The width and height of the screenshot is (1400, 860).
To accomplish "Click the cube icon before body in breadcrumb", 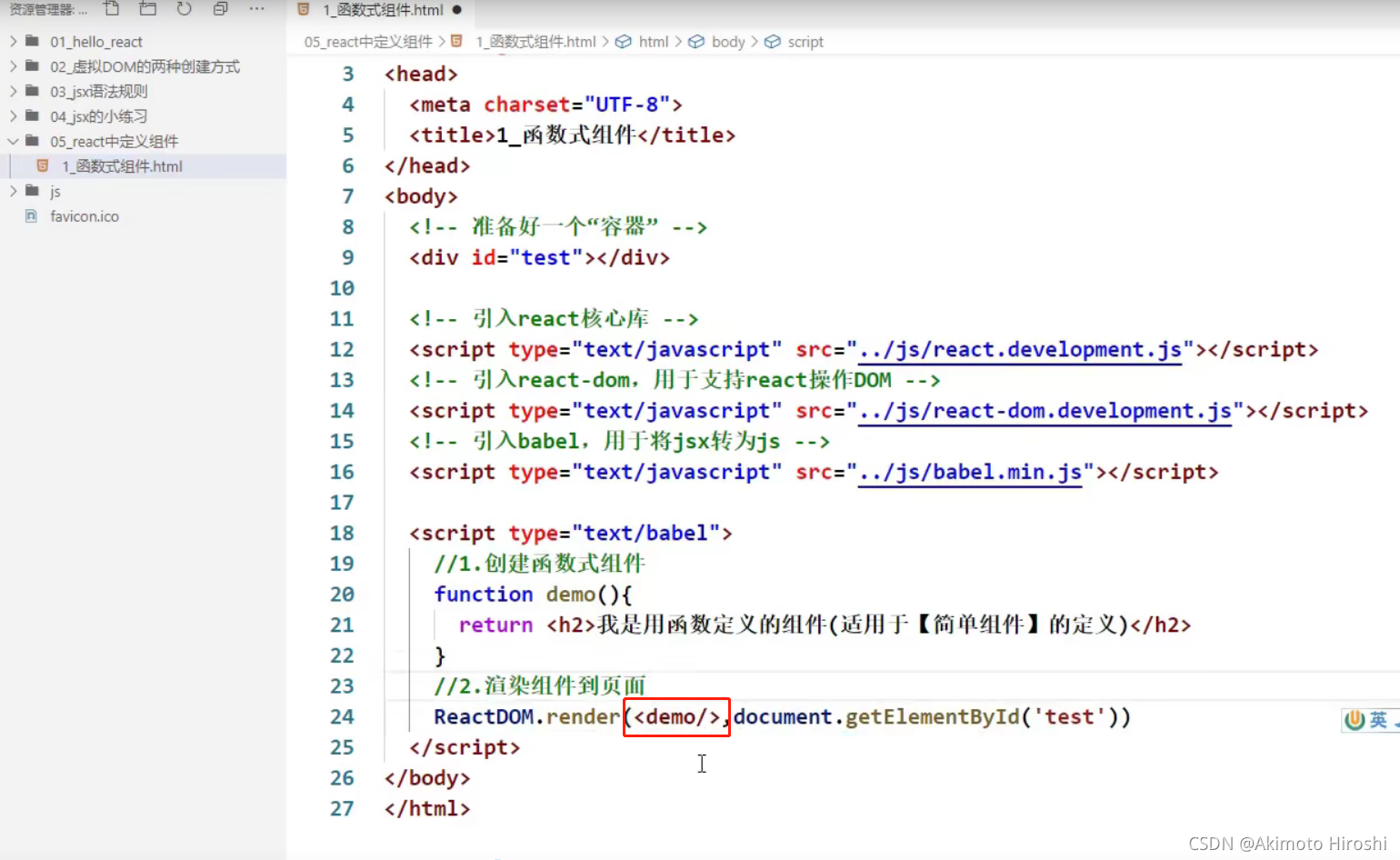I will pos(696,41).
